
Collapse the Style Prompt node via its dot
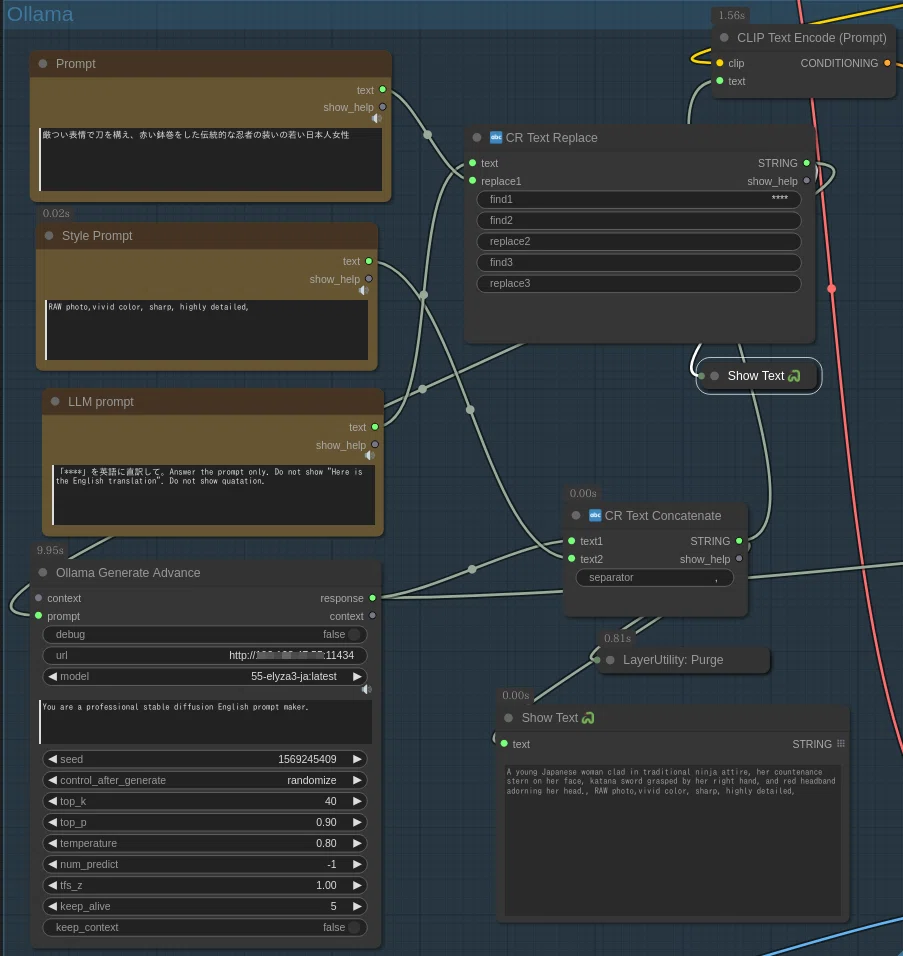pyautogui.click(x=49, y=236)
